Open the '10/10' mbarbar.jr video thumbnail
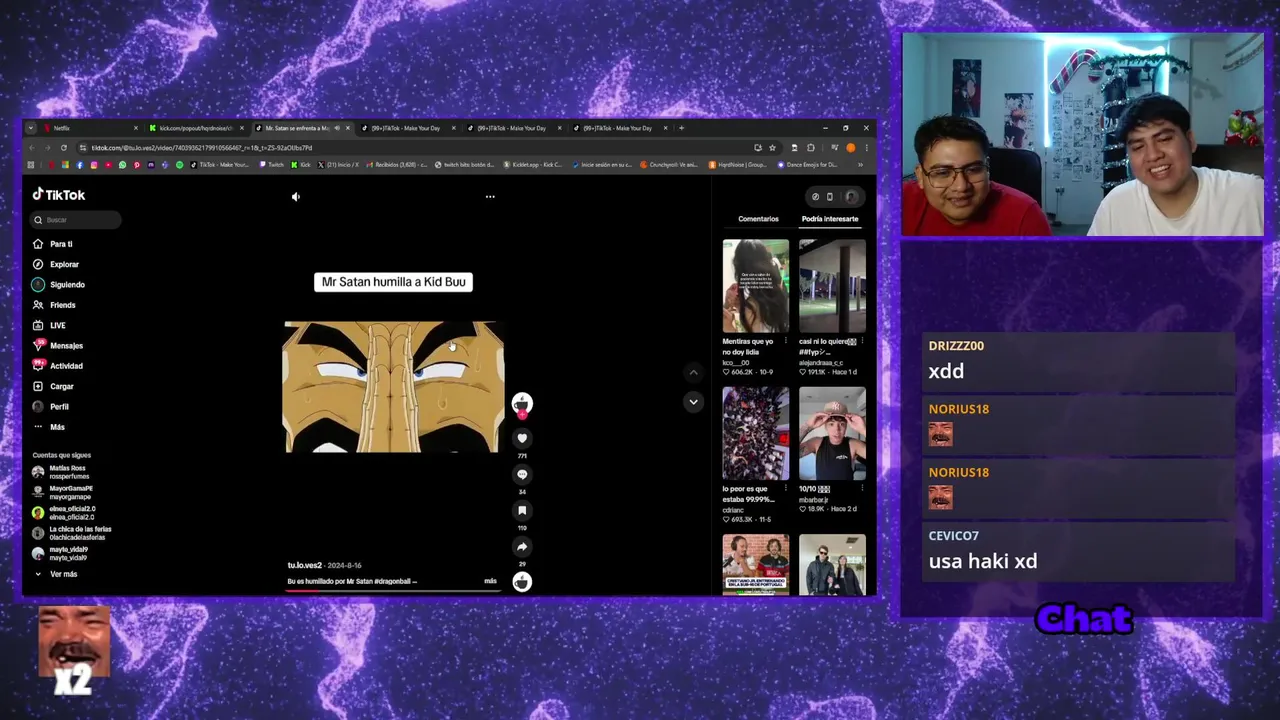 832,434
